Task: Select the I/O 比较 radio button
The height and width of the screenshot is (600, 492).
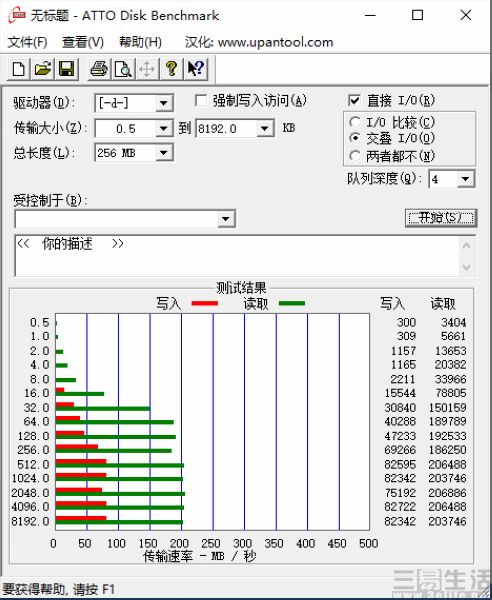Action: (x=355, y=122)
